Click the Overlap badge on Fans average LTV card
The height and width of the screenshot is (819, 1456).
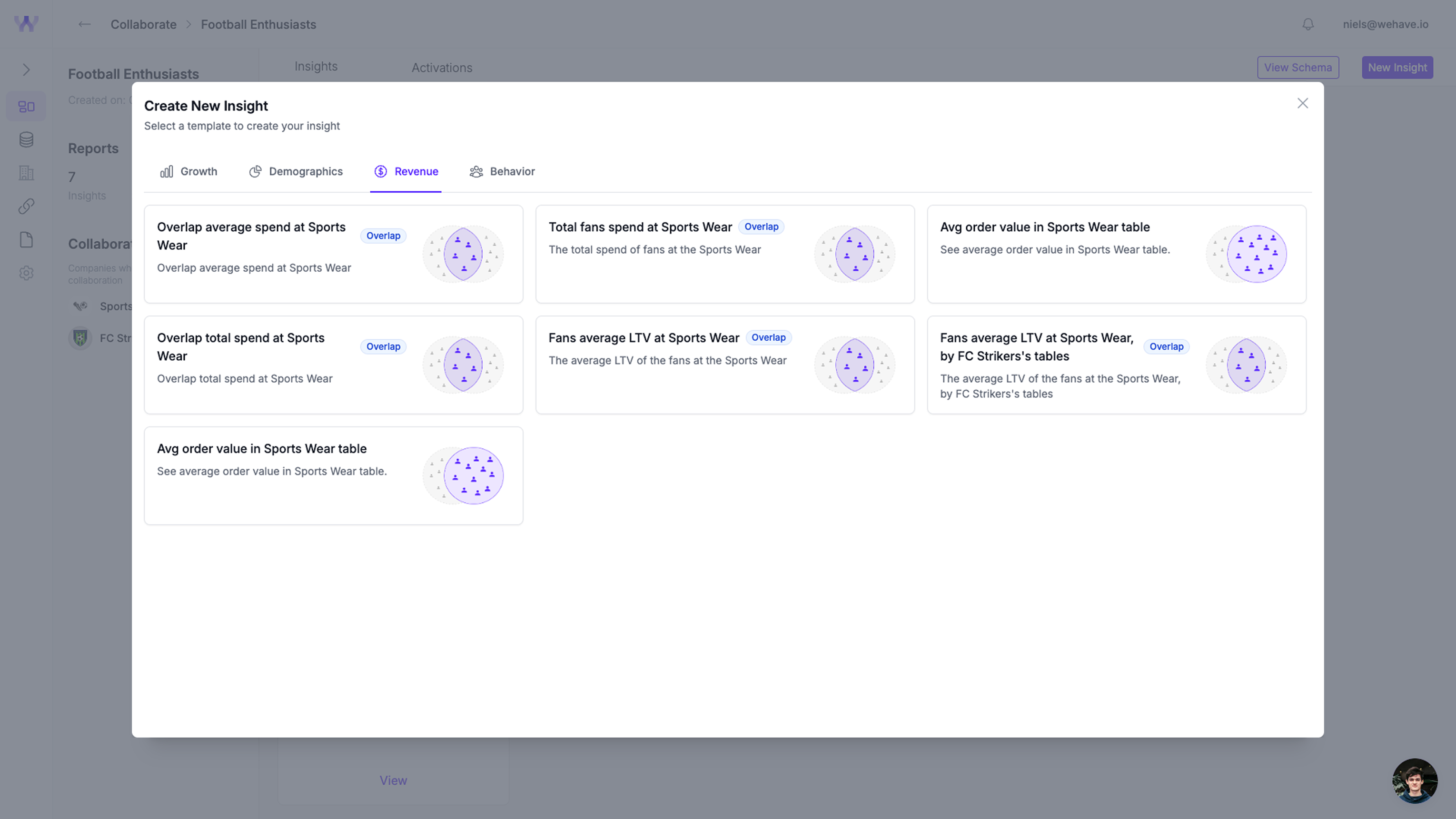768,337
